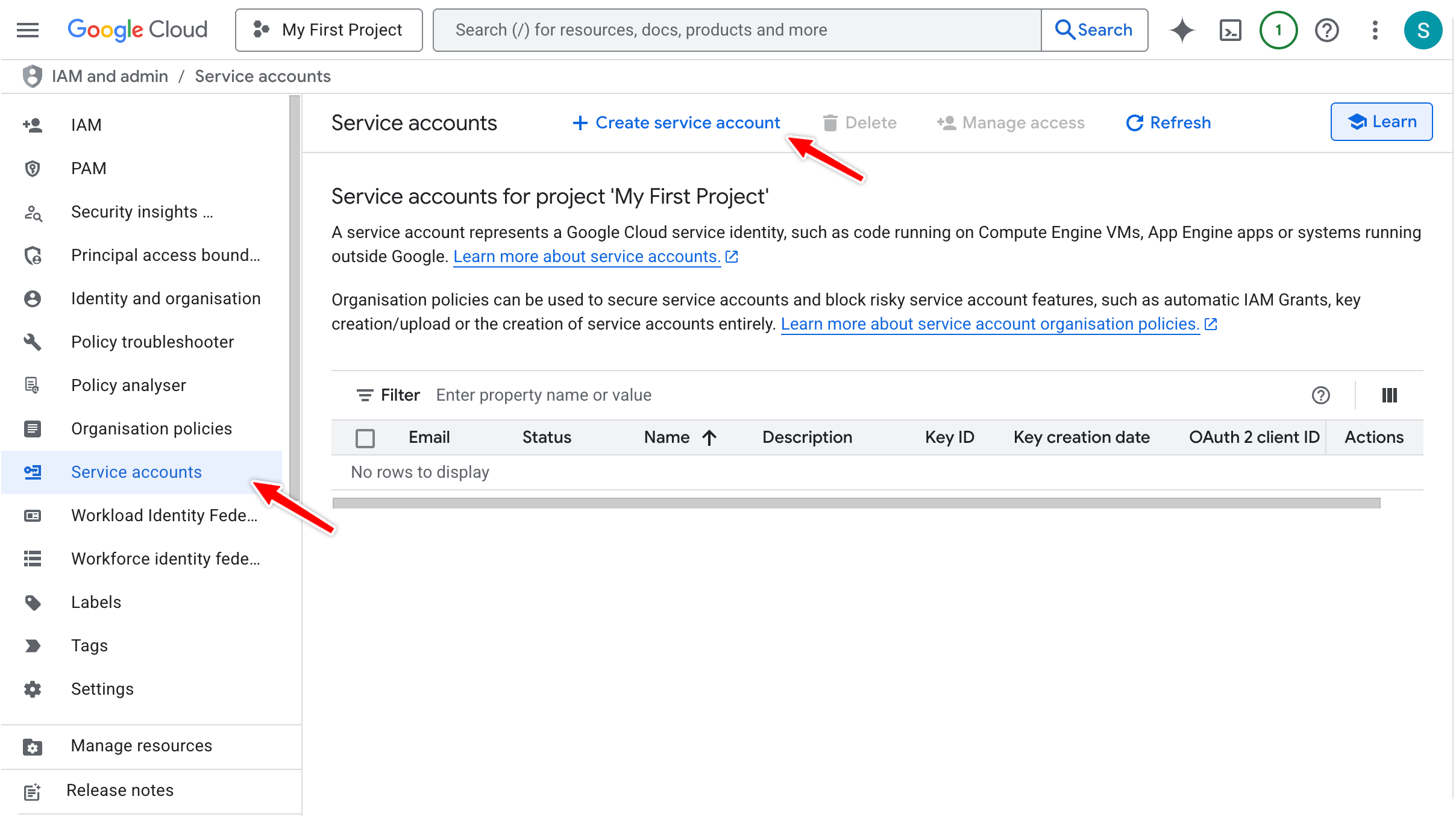The height and width of the screenshot is (817, 1456).
Task: Tick the select-all checkbox in the table header
Action: point(365,438)
